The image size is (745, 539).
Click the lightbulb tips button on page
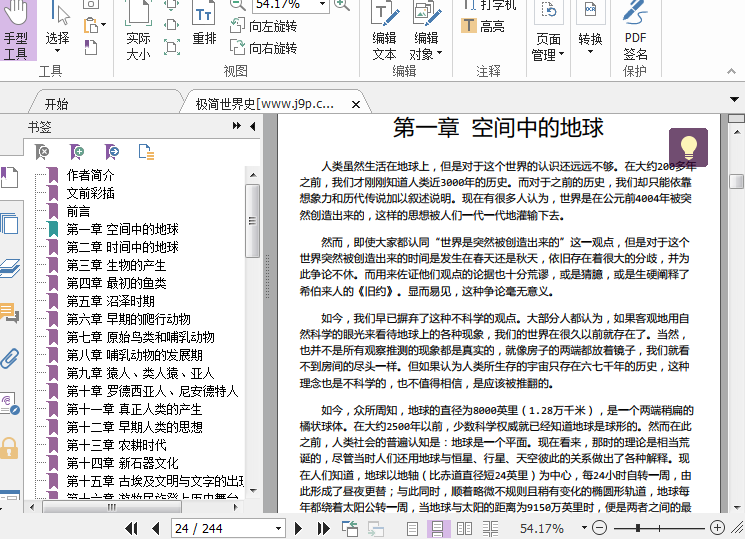point(688,147)
